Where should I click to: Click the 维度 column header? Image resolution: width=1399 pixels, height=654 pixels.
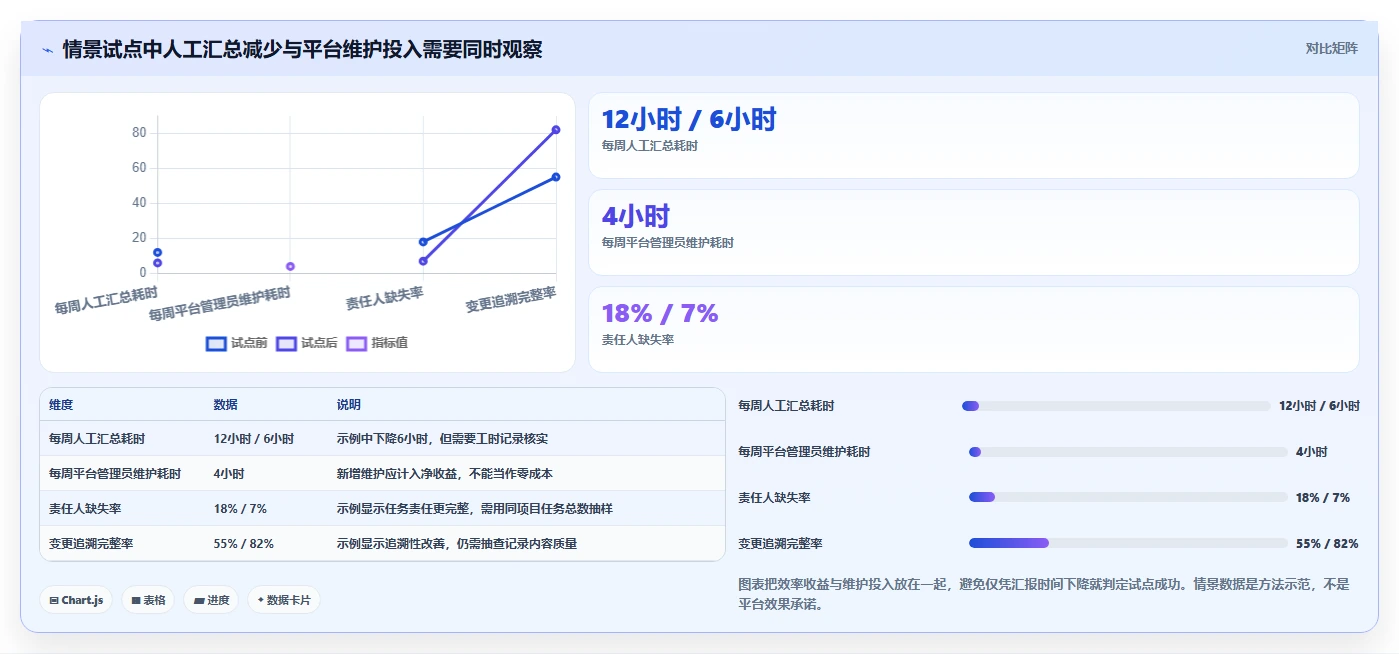point(61,405)
